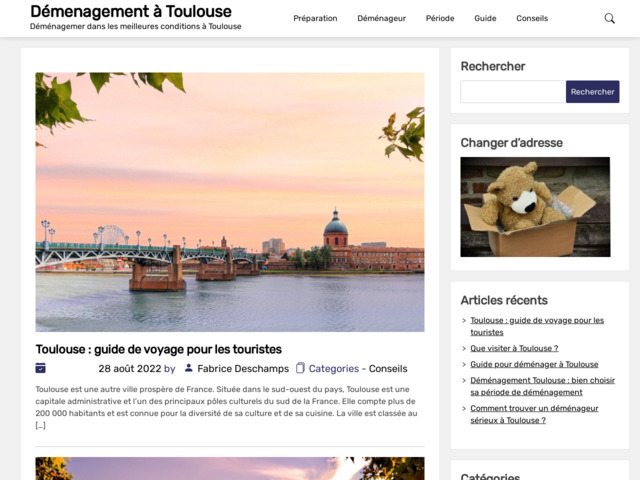Click the Changer d'adresse heading
Screen dimensions: 640x480
click(x=511, y=143)
